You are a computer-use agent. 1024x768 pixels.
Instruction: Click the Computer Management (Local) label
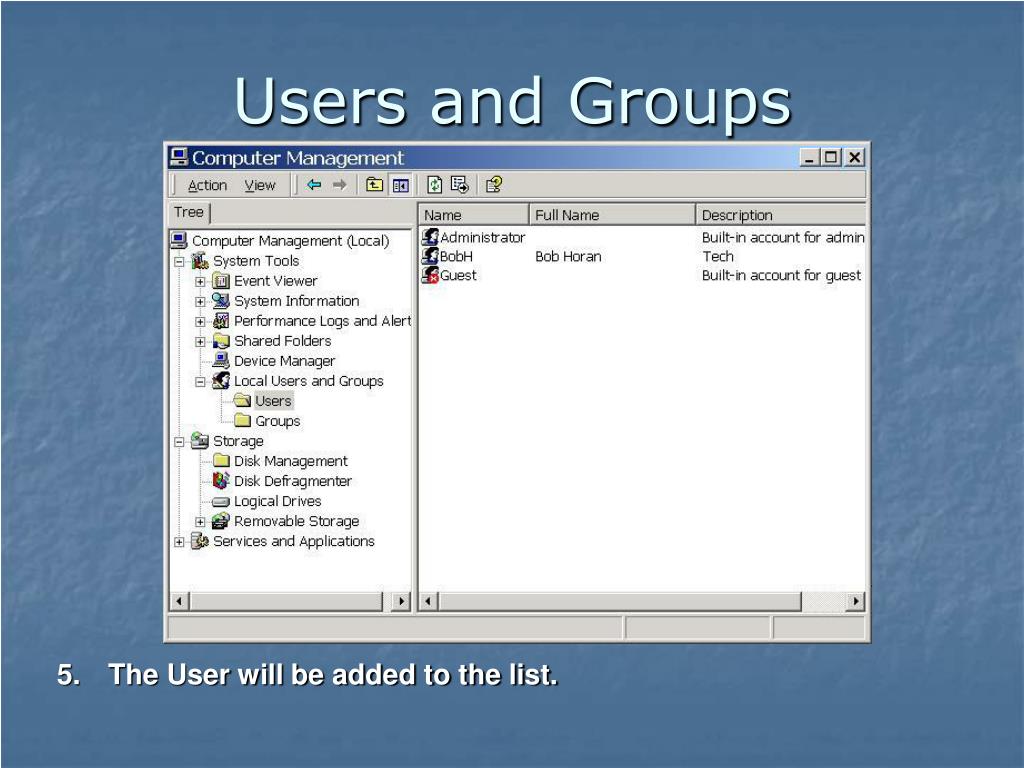291,241
